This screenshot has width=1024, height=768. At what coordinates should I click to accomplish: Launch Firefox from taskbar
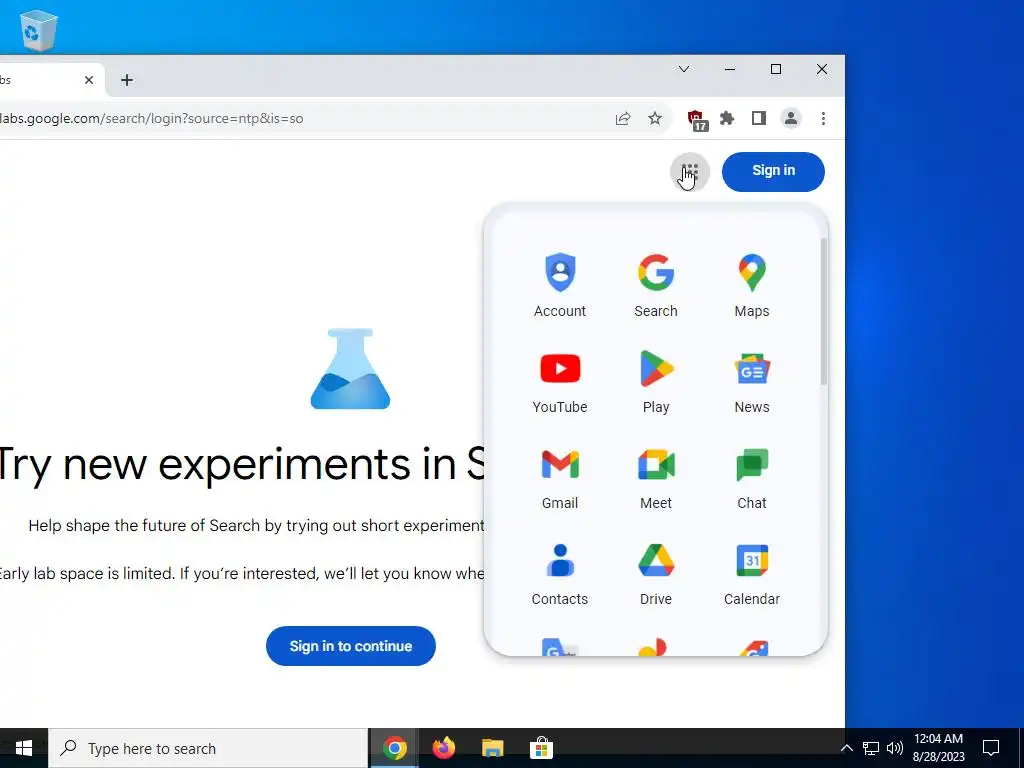click(443, 748)
